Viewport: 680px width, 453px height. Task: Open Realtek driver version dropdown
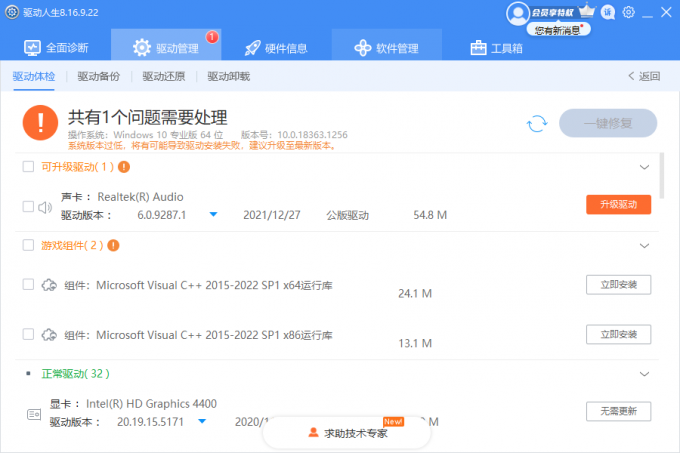pyautogui.click(x=213, y=215)
